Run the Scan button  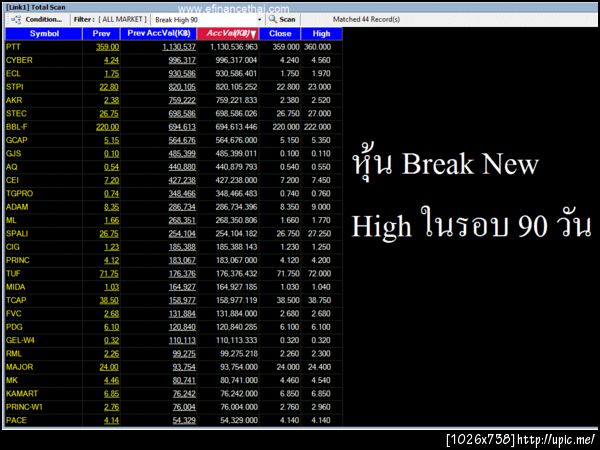[x=282, y=20]
